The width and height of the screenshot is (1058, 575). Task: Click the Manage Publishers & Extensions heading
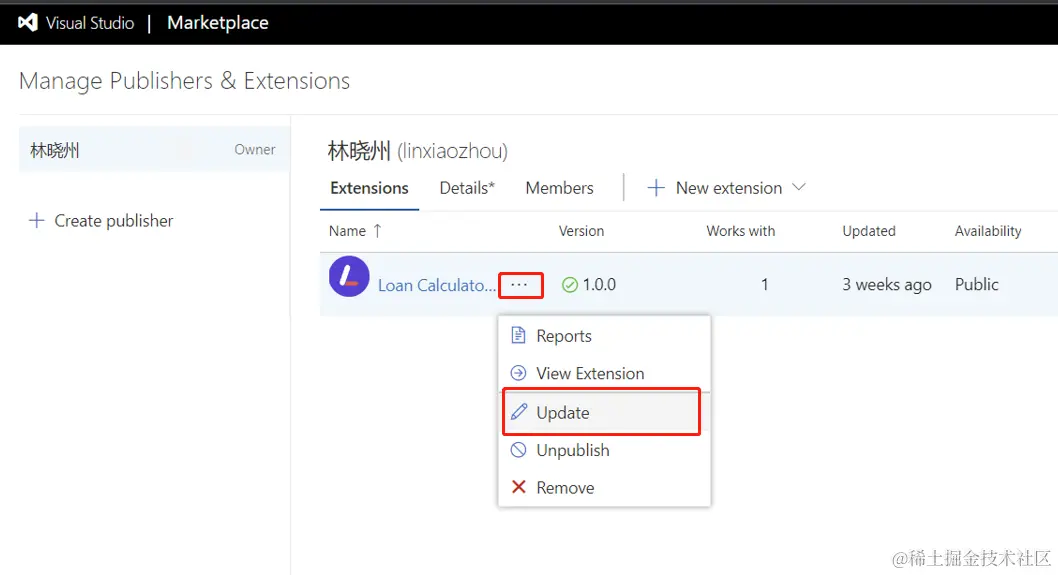tap(184, 81)
